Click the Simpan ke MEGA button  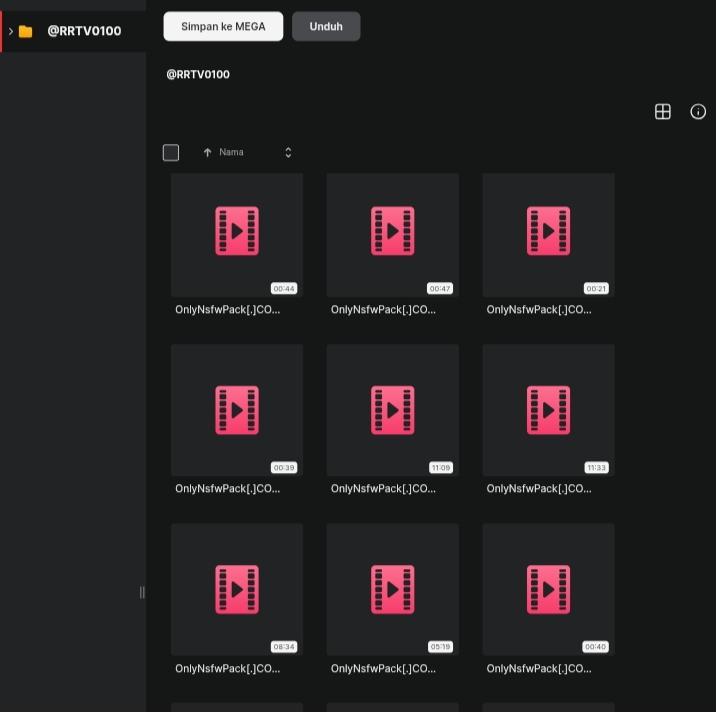coord(223,26)
